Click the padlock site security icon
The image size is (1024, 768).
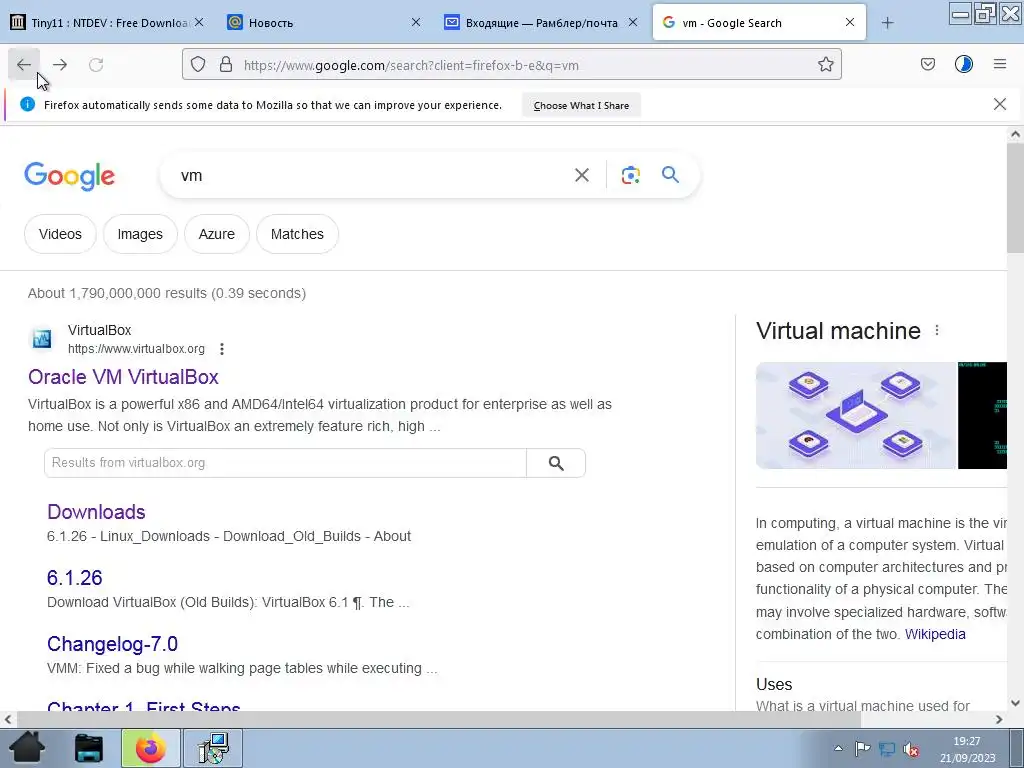[226, 65]
